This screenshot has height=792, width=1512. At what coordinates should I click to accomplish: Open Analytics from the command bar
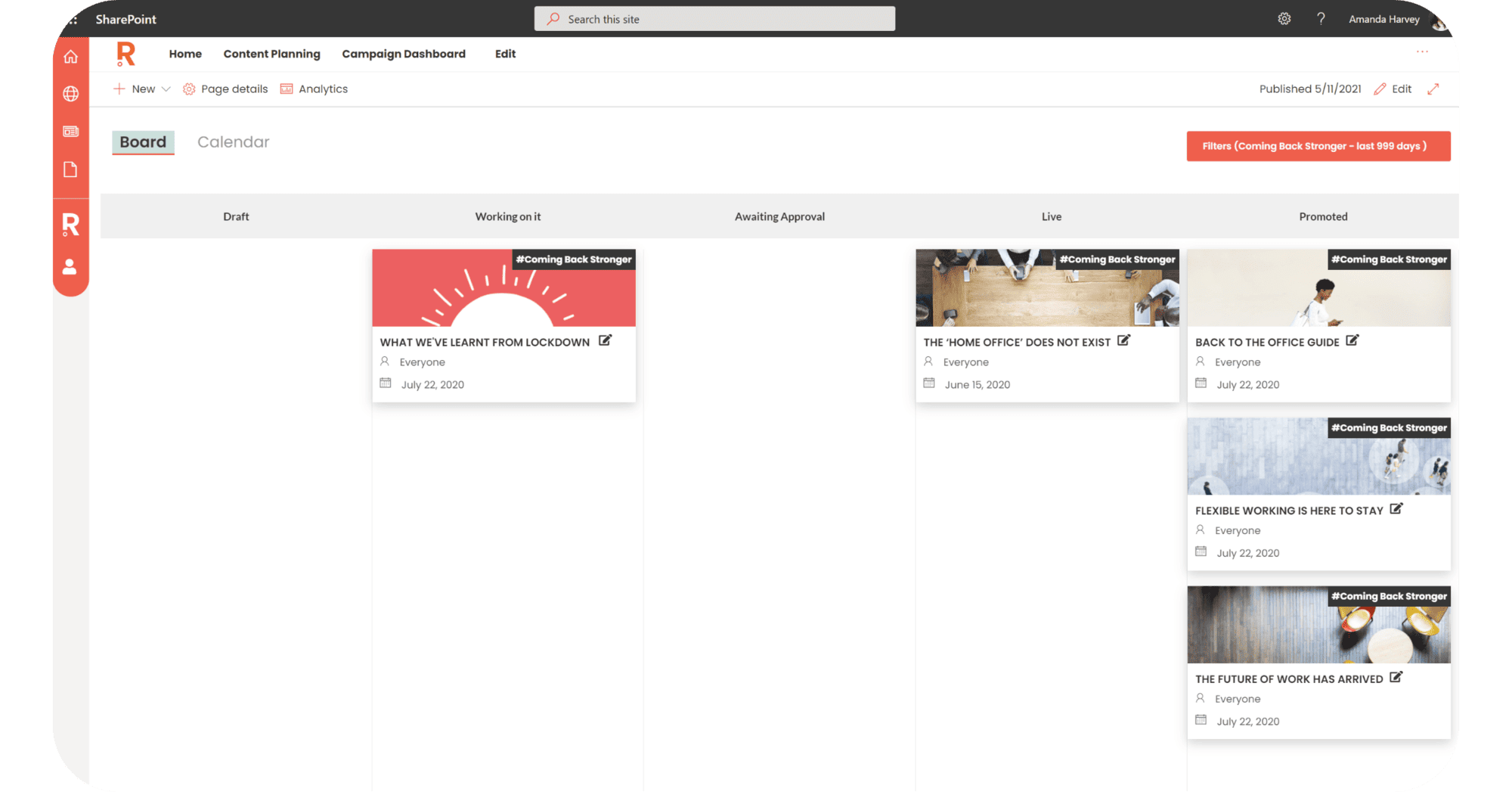pos(314,89)
